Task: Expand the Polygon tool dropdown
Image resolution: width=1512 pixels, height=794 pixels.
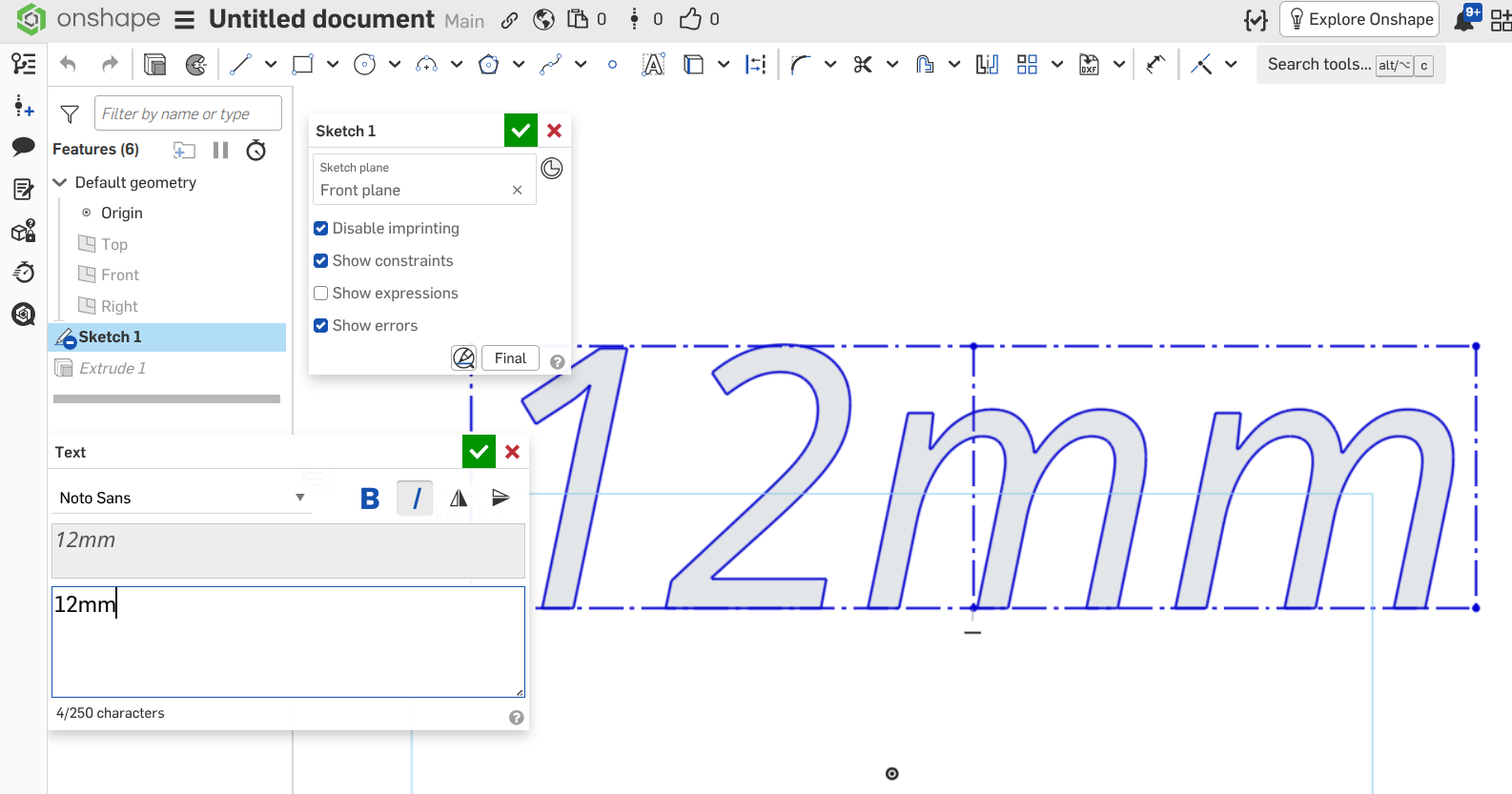Action: pos(519,64)
